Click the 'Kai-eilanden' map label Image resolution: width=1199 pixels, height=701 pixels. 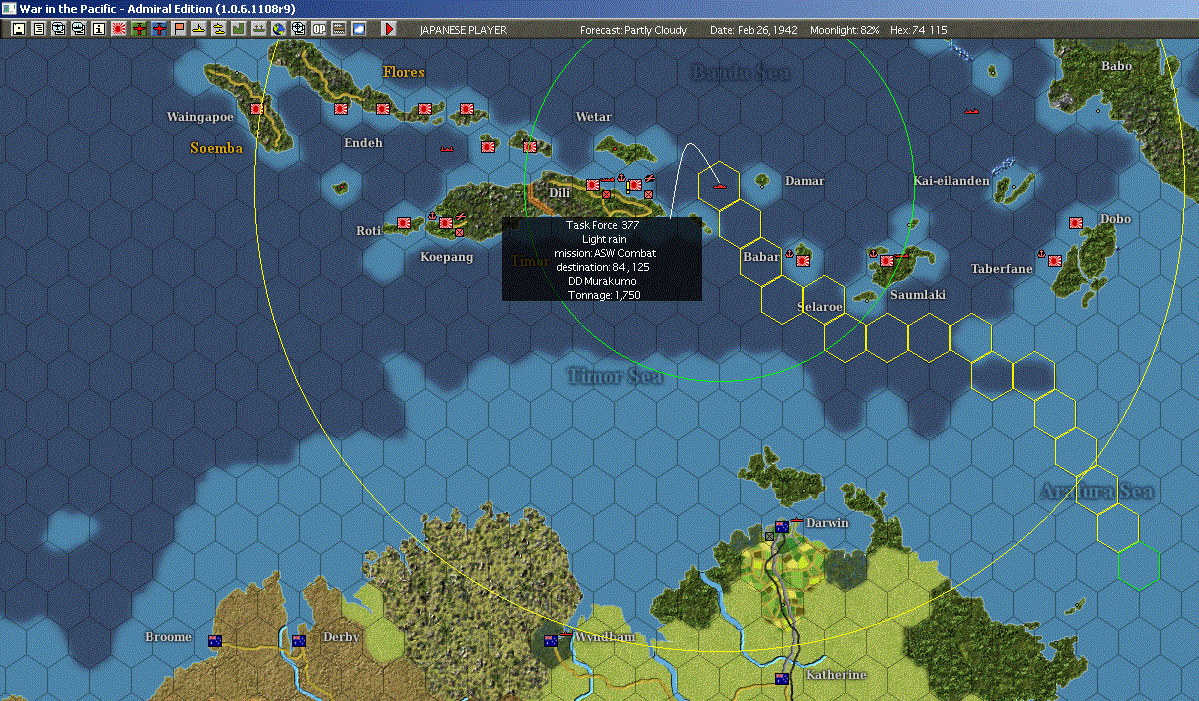tap(951, 180)
